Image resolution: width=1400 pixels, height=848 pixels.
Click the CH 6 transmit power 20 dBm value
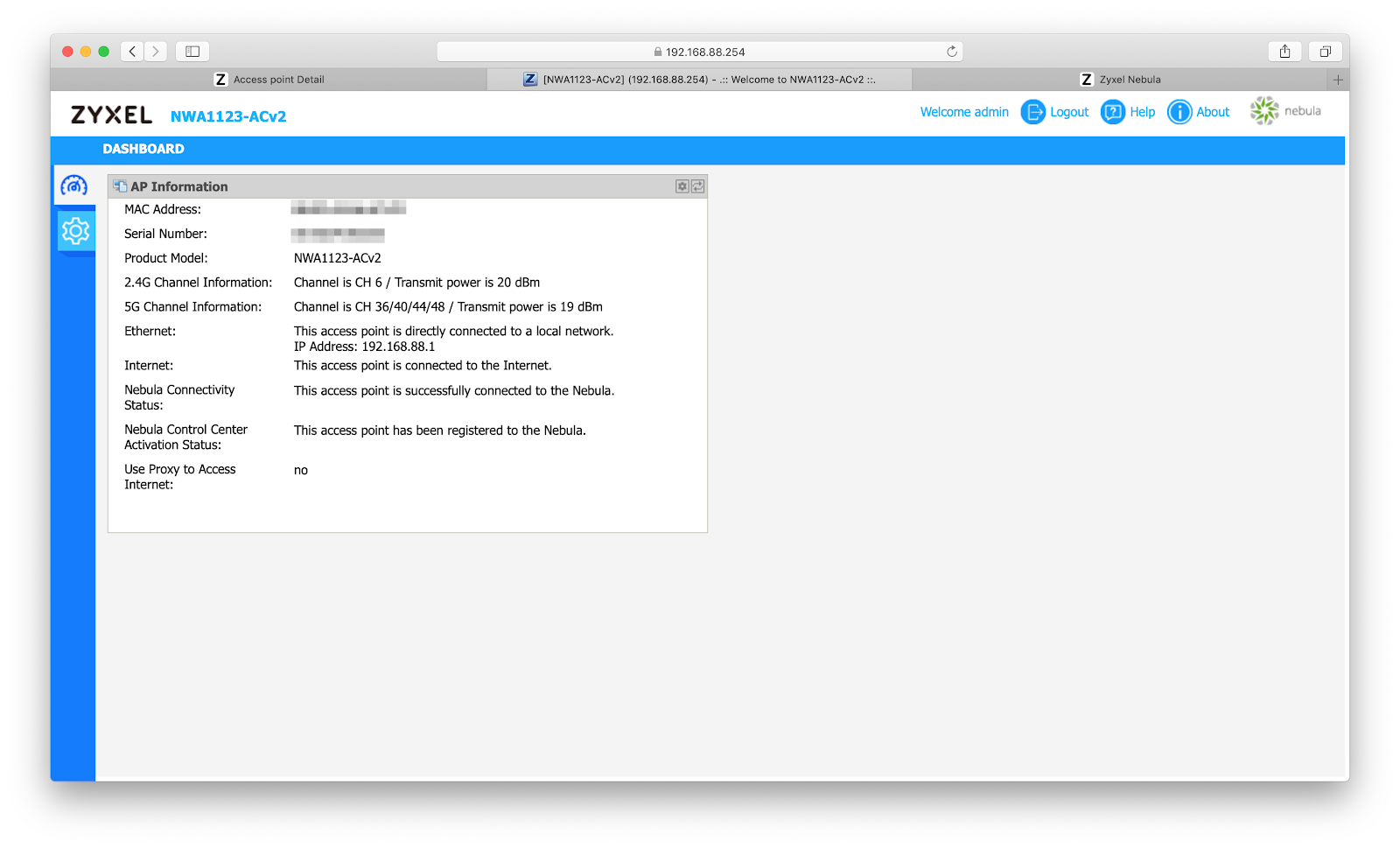tap(416, 283)
